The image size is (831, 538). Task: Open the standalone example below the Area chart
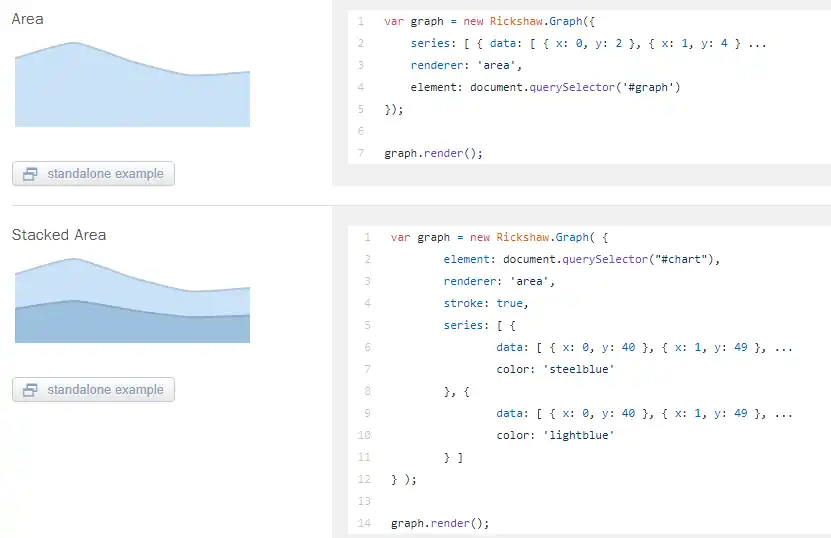(x=94, y=174)
